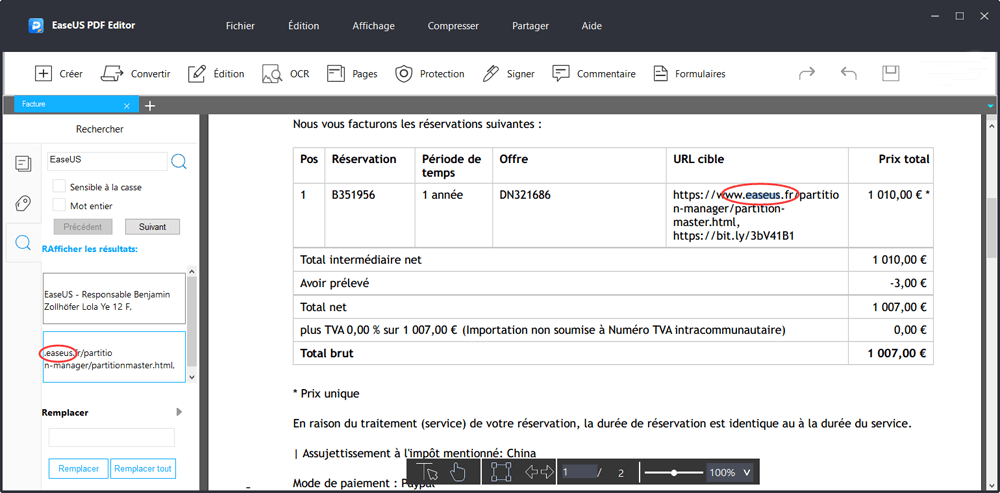Click the Prix total column header

tap(904, 159)
